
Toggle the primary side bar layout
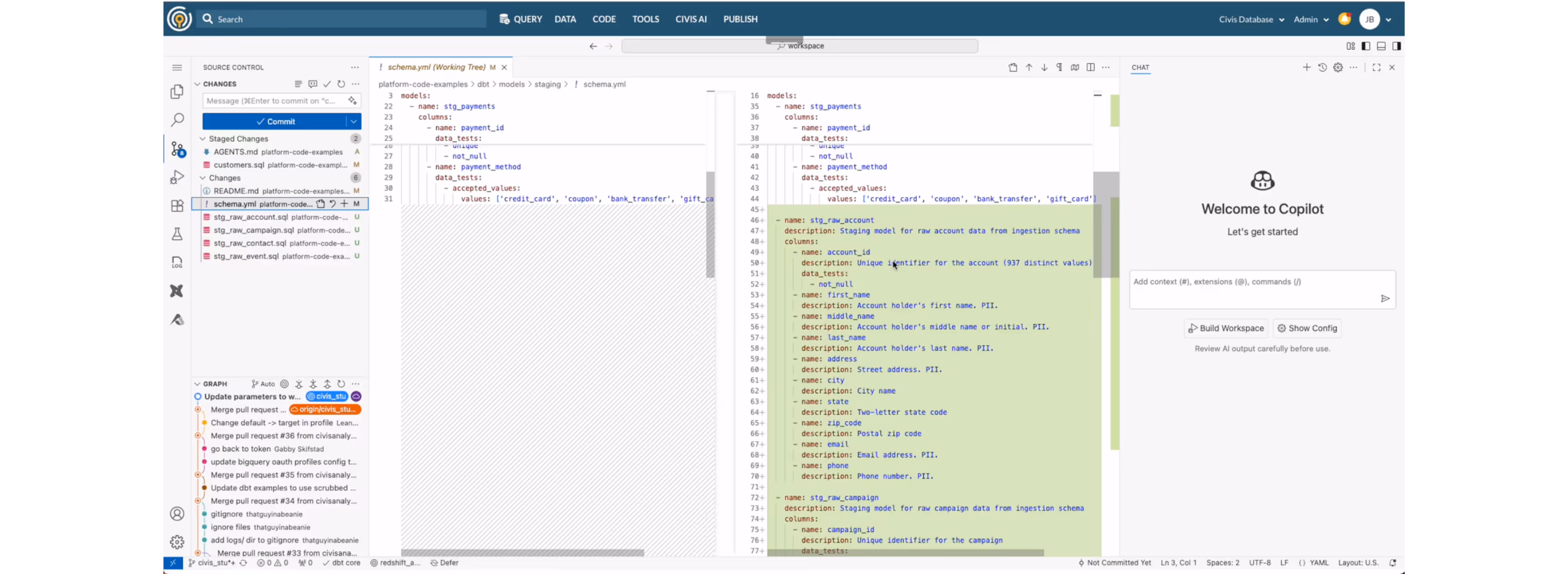[1366, 46]
